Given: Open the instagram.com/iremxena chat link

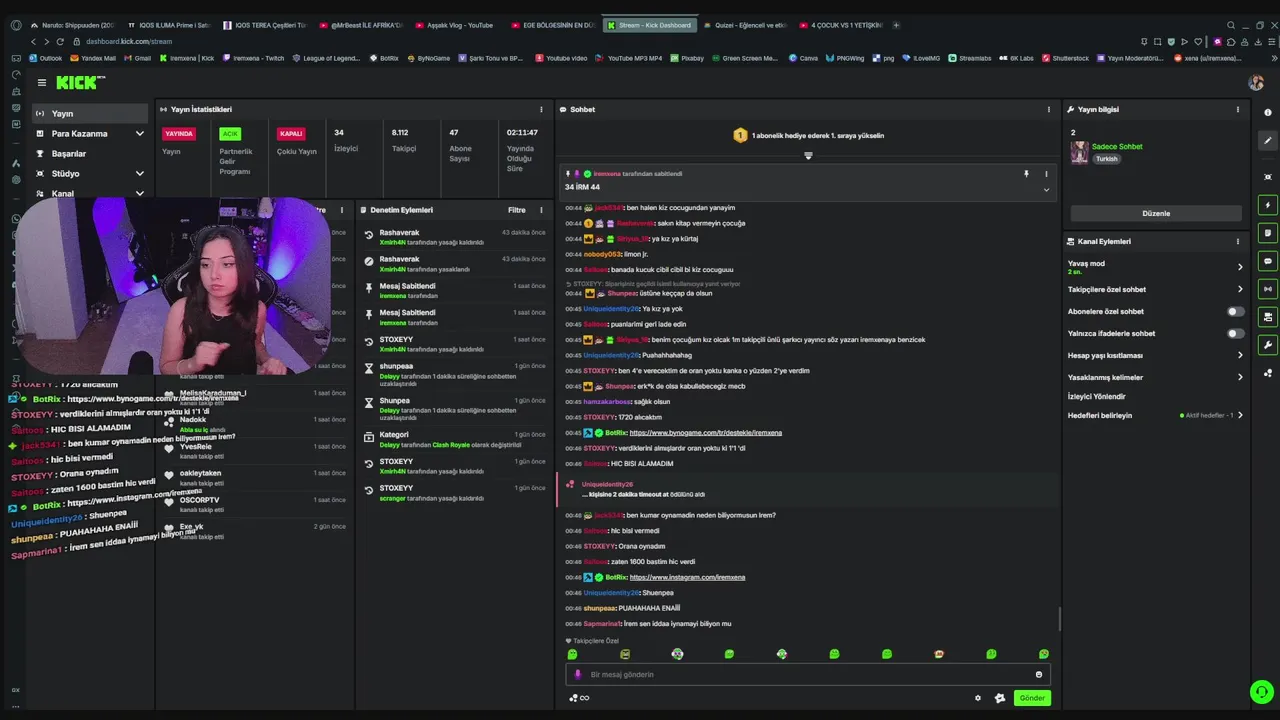Looking at the screenshot, I should [x=687, y=577].
